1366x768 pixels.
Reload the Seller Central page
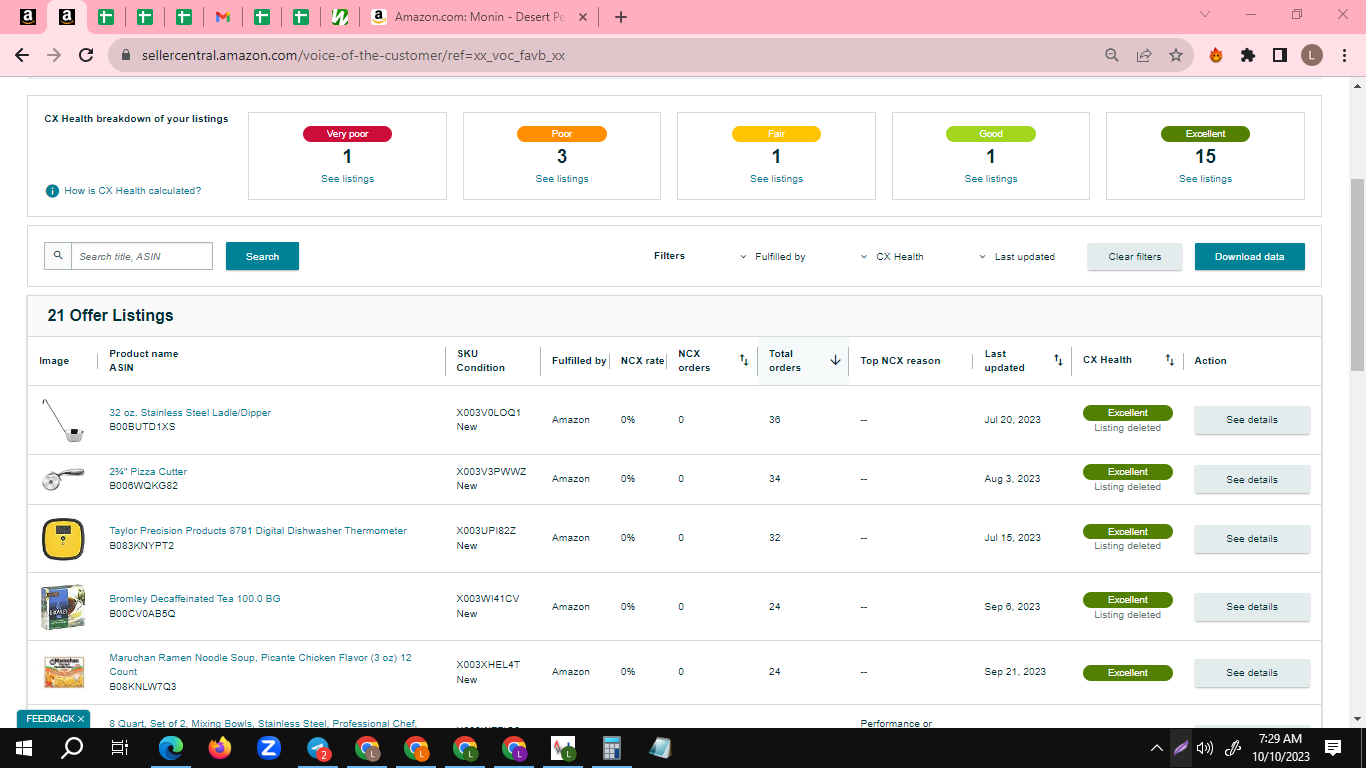coord(87,55)
